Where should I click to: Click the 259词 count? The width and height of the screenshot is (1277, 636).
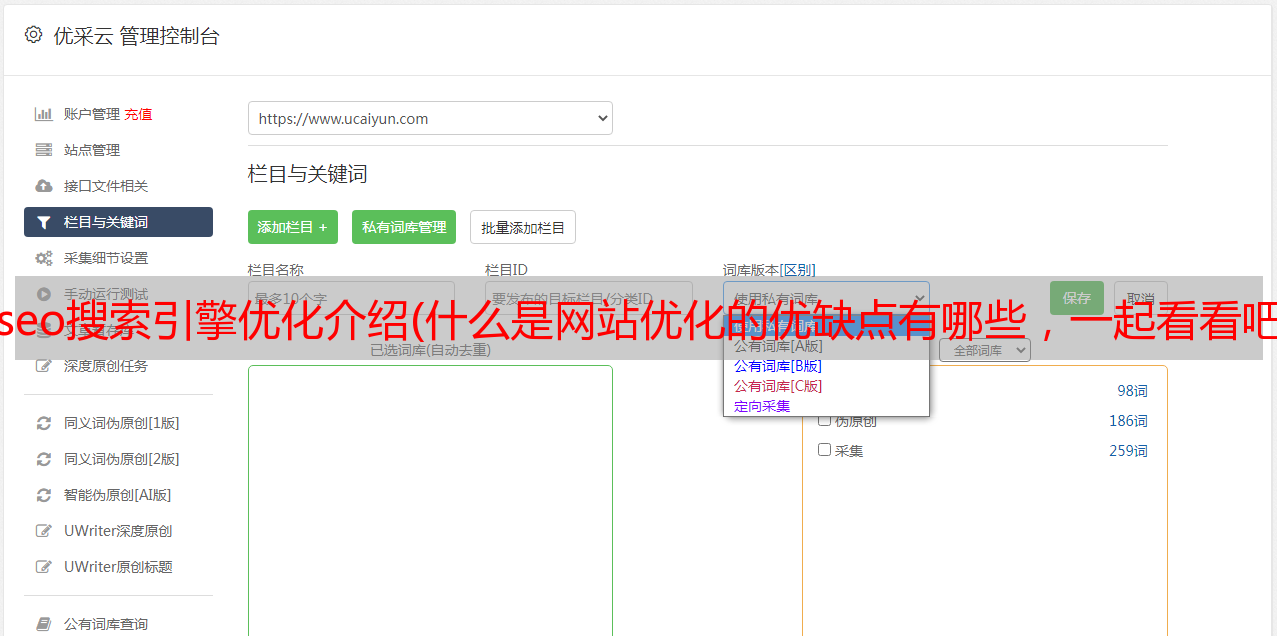[x=1128, y=451]
